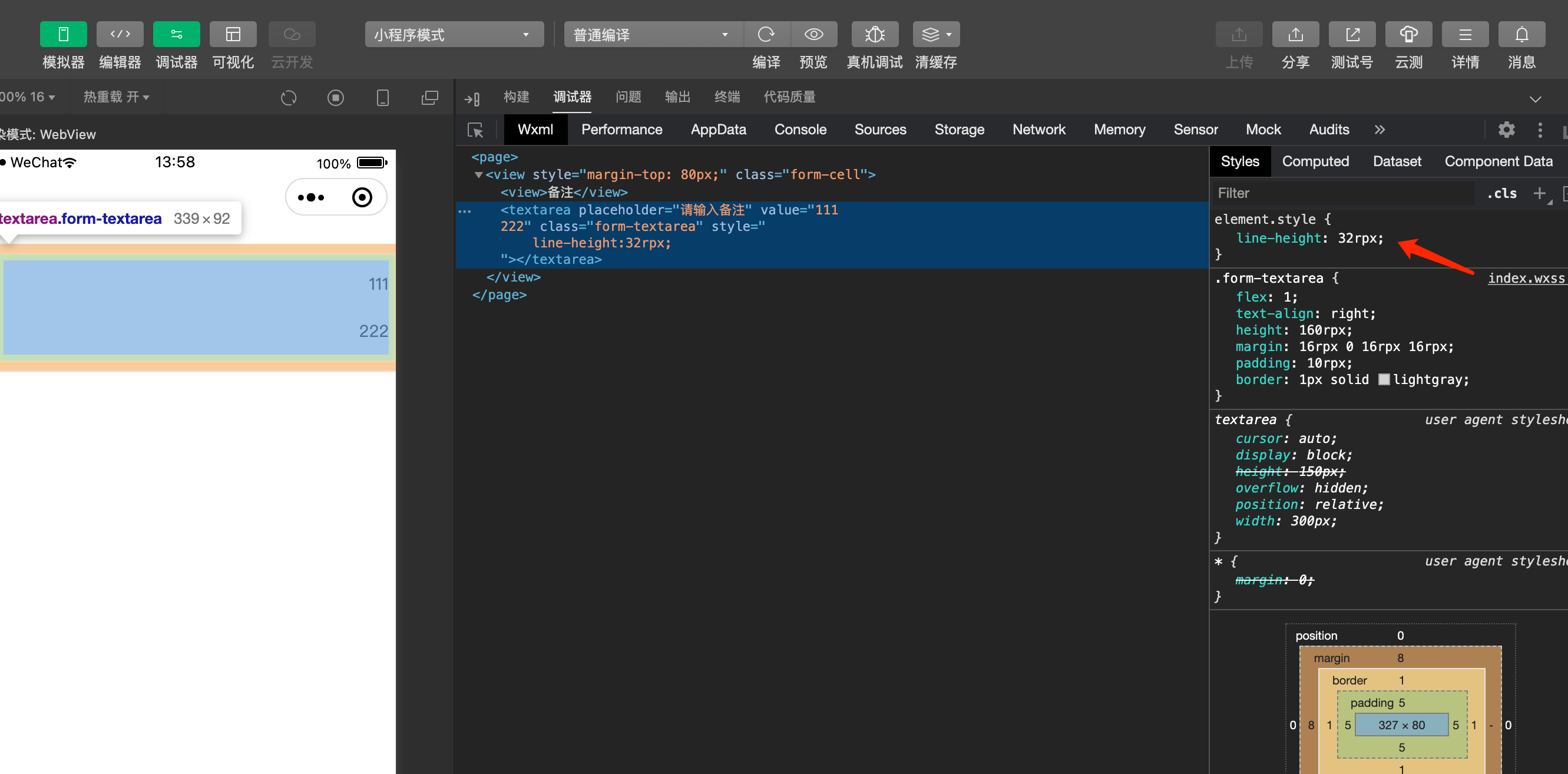Open the Console tab
1568x774 pixels.
coord(800,130)
